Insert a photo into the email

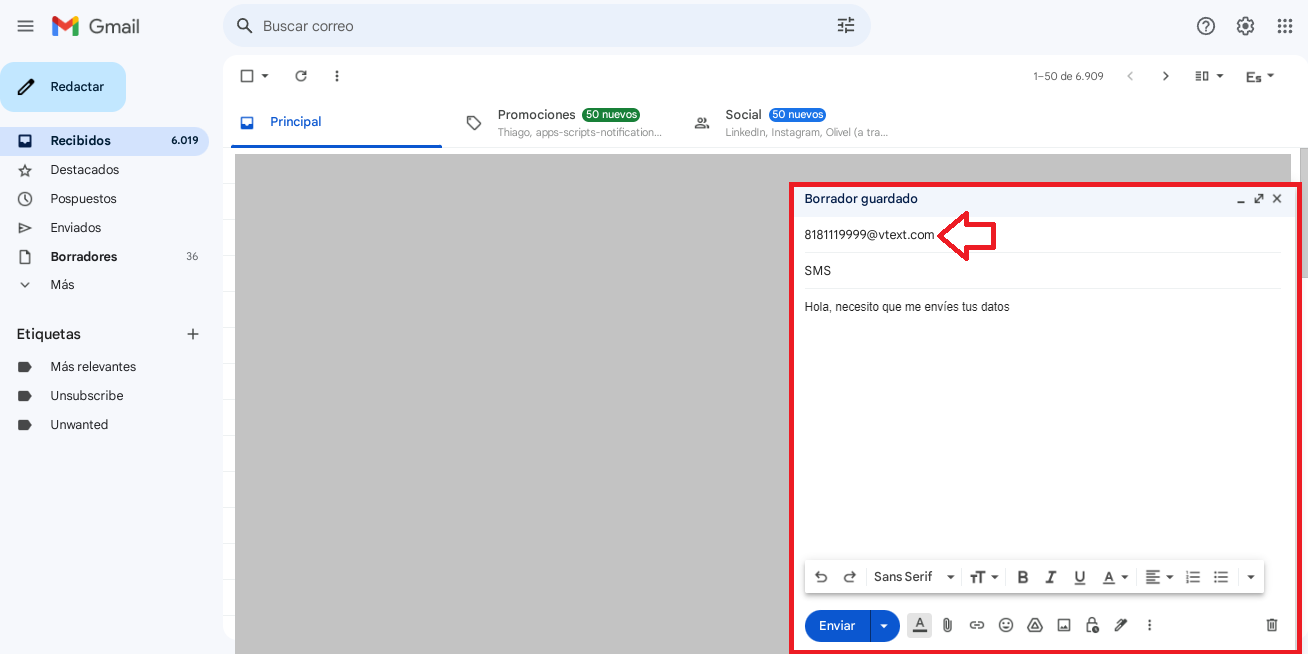1063,625
